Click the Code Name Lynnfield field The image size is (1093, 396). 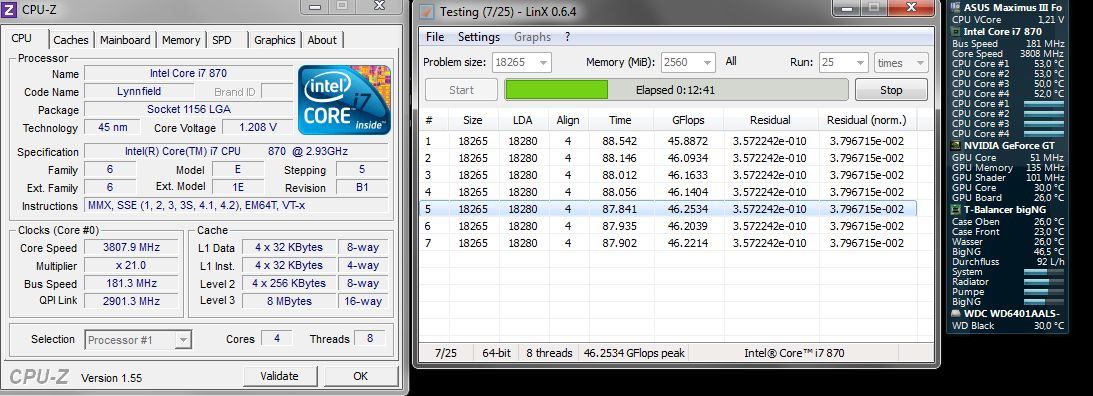(139, 91)
